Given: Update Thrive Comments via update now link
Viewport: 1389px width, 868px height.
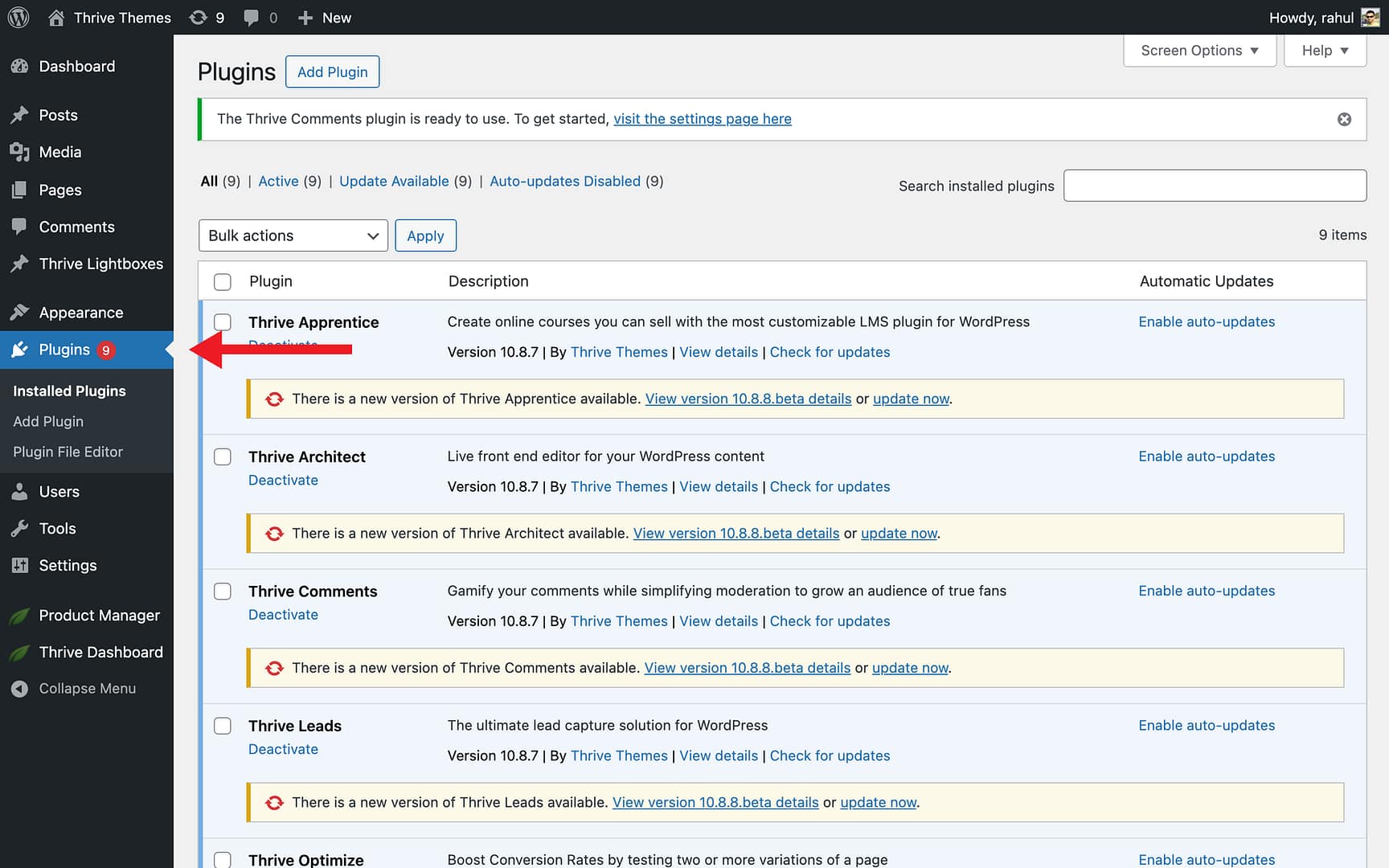Looking at the screenshot, I should pos(909,667).
